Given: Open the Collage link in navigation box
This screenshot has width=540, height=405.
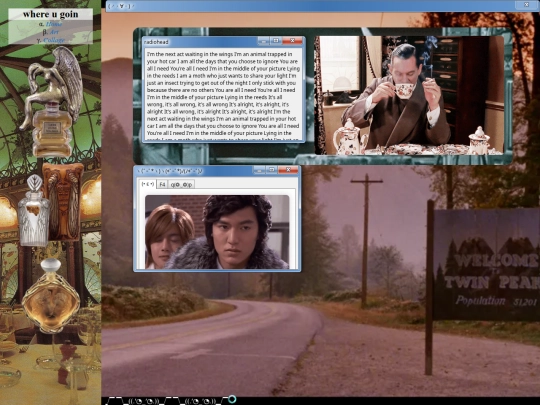Looking at the screenshot, I should coord(54,40).
